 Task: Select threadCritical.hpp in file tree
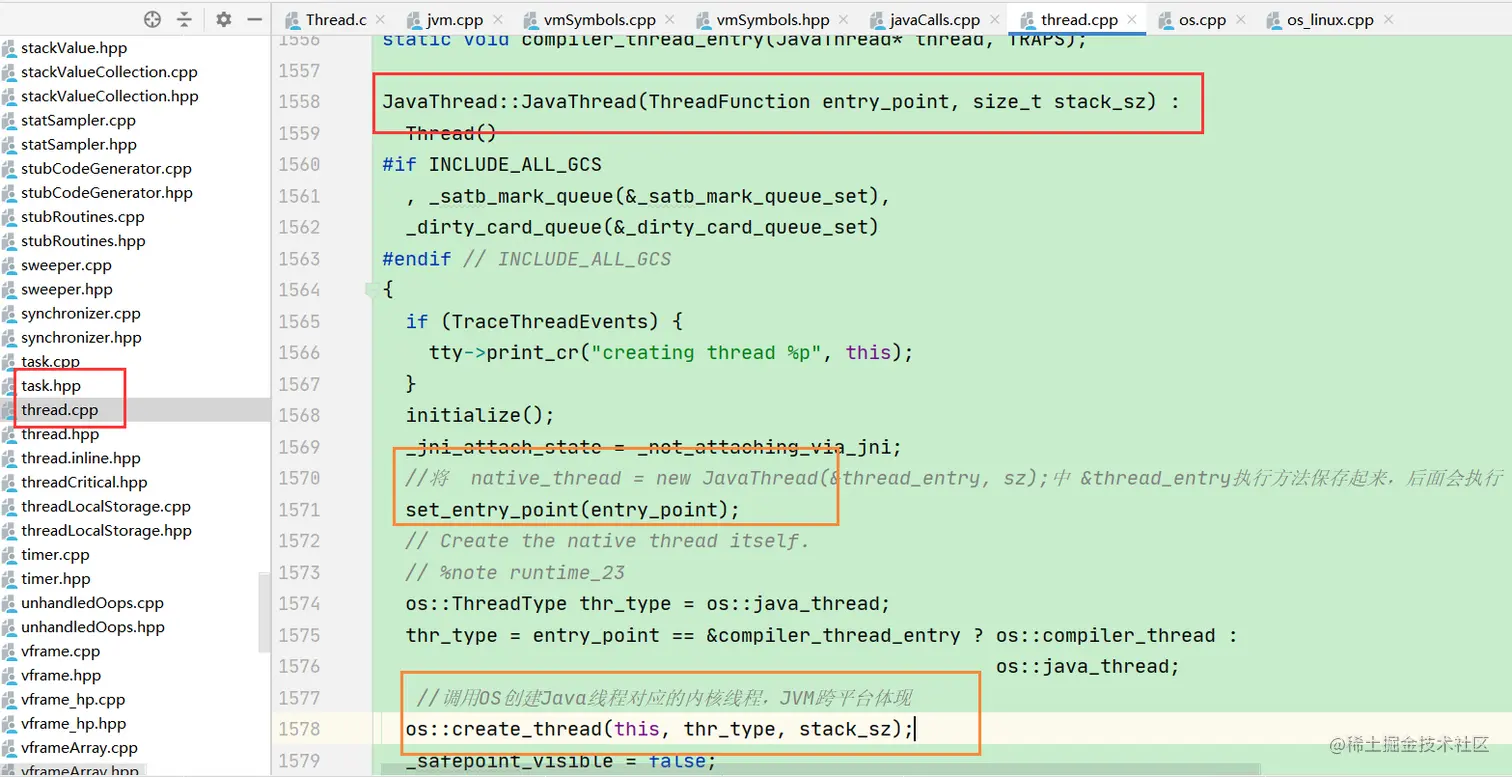[84, 482]
